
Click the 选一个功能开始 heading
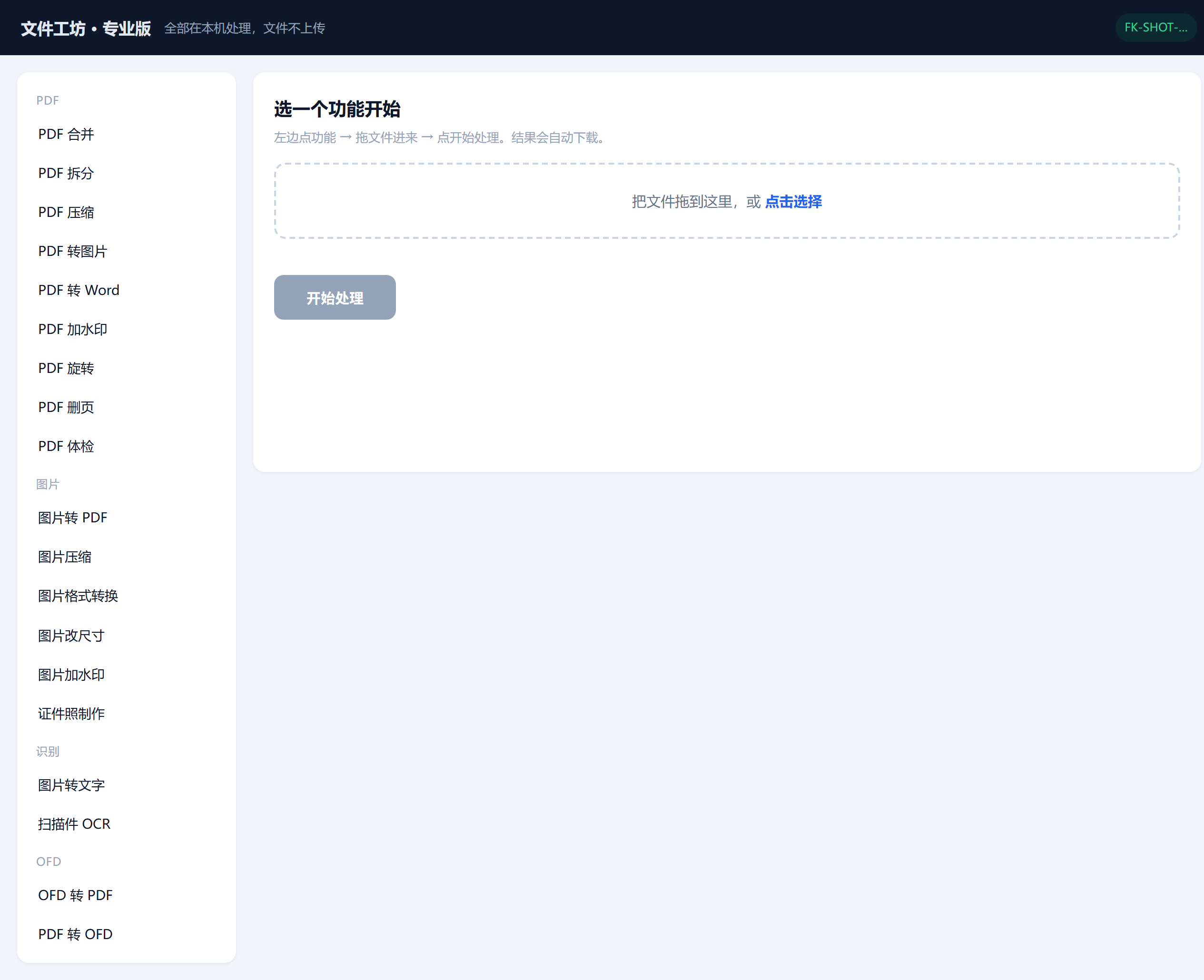pos(337,109)
